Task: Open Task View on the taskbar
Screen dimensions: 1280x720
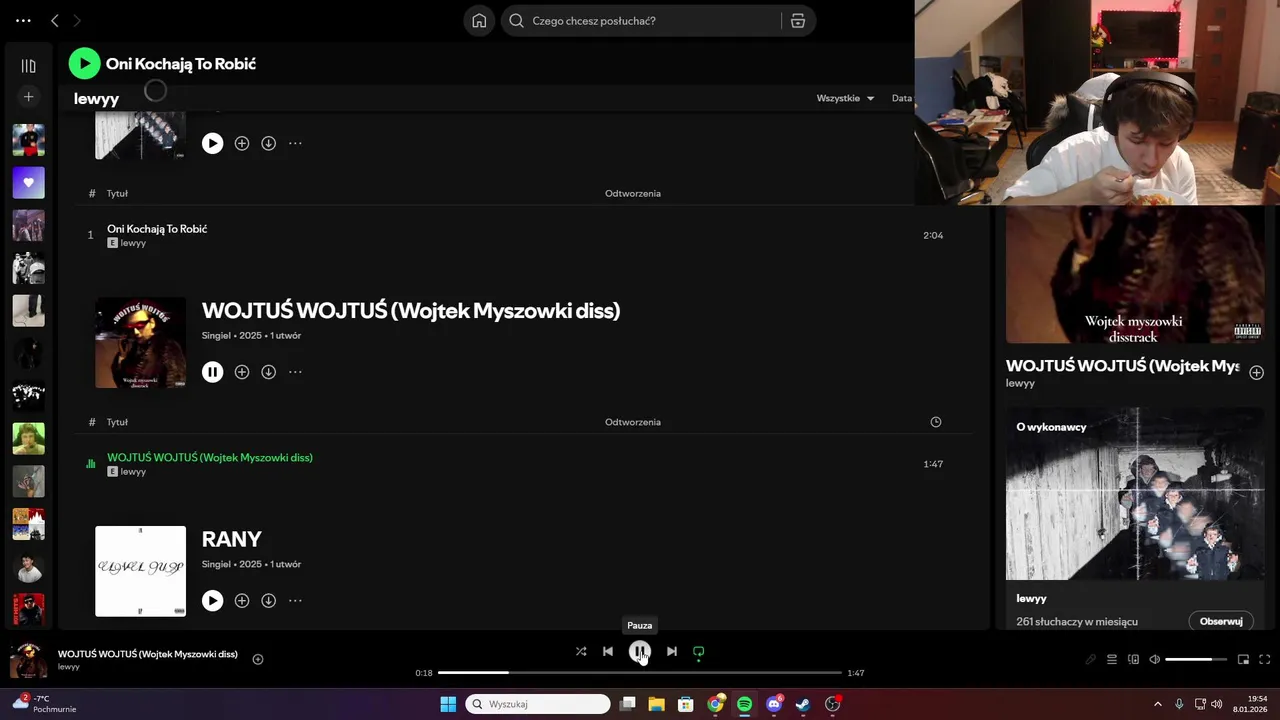Action: pyautogui.click(x=627, y=704)
